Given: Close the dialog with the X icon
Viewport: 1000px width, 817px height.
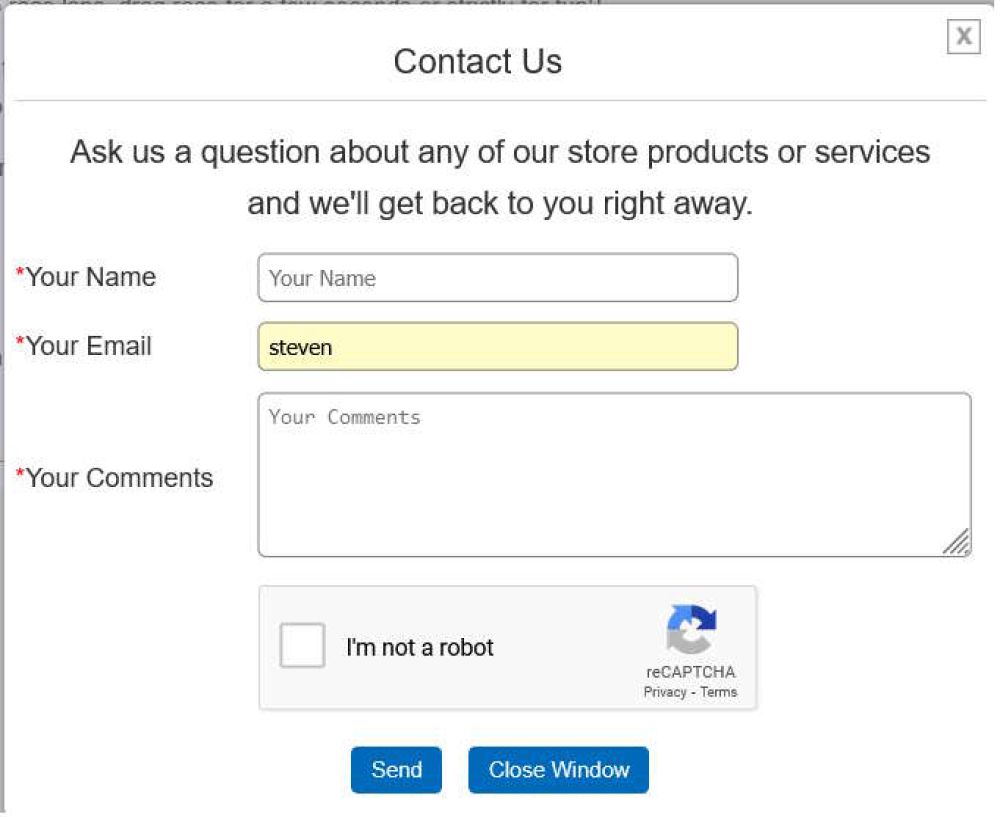Looking at the screenshot, I should point(963,37).
